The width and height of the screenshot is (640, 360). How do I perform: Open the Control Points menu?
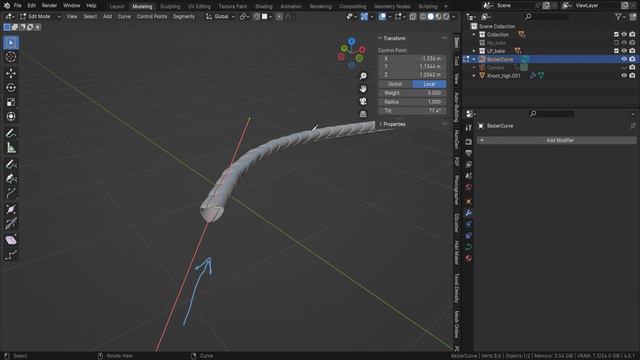pyautogui.click(x=152, y=17)
